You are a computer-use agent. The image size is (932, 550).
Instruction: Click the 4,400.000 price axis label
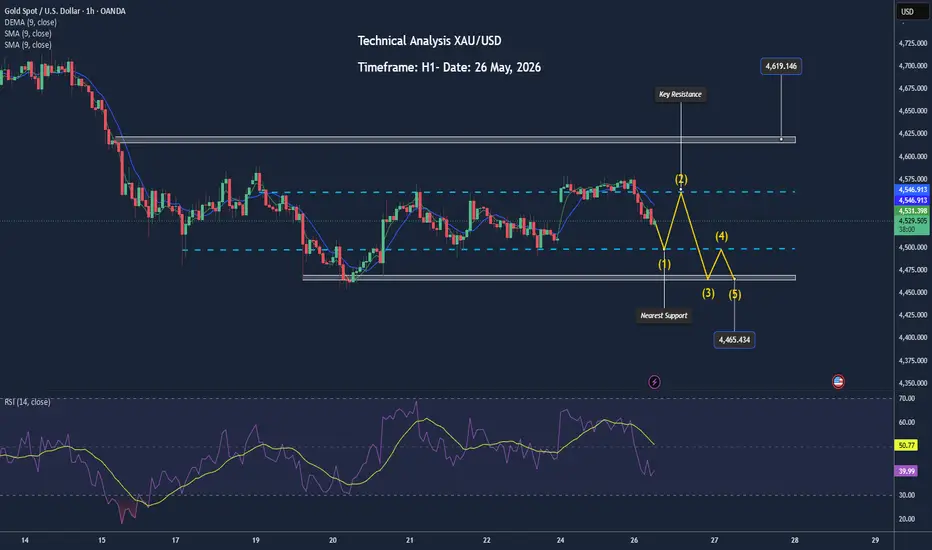tap(912, 337)
